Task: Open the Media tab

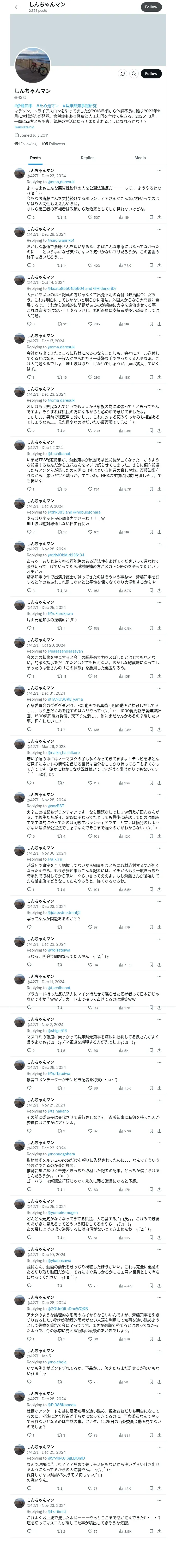Action: [139, 158]
